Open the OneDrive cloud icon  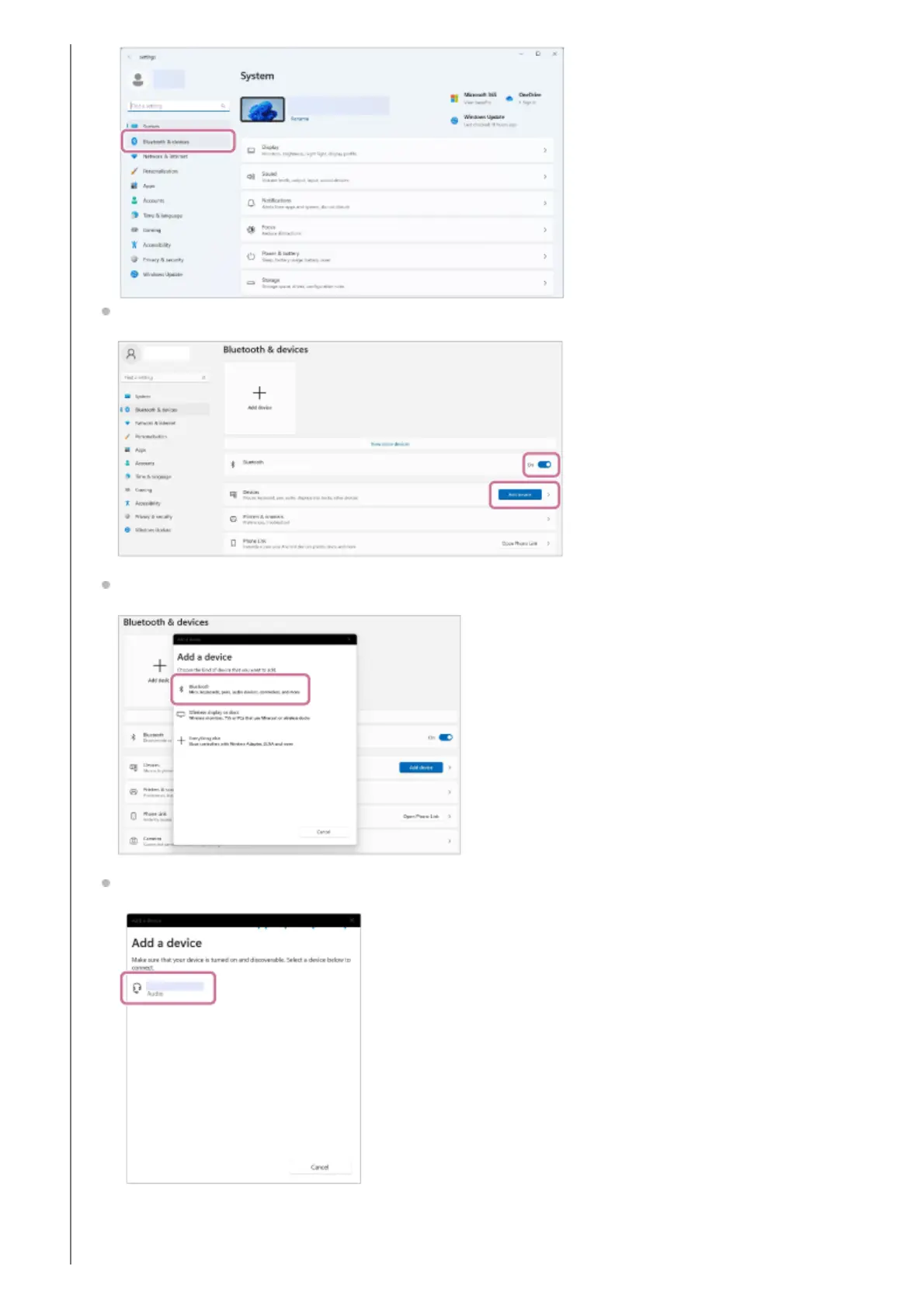pos(509,98)
